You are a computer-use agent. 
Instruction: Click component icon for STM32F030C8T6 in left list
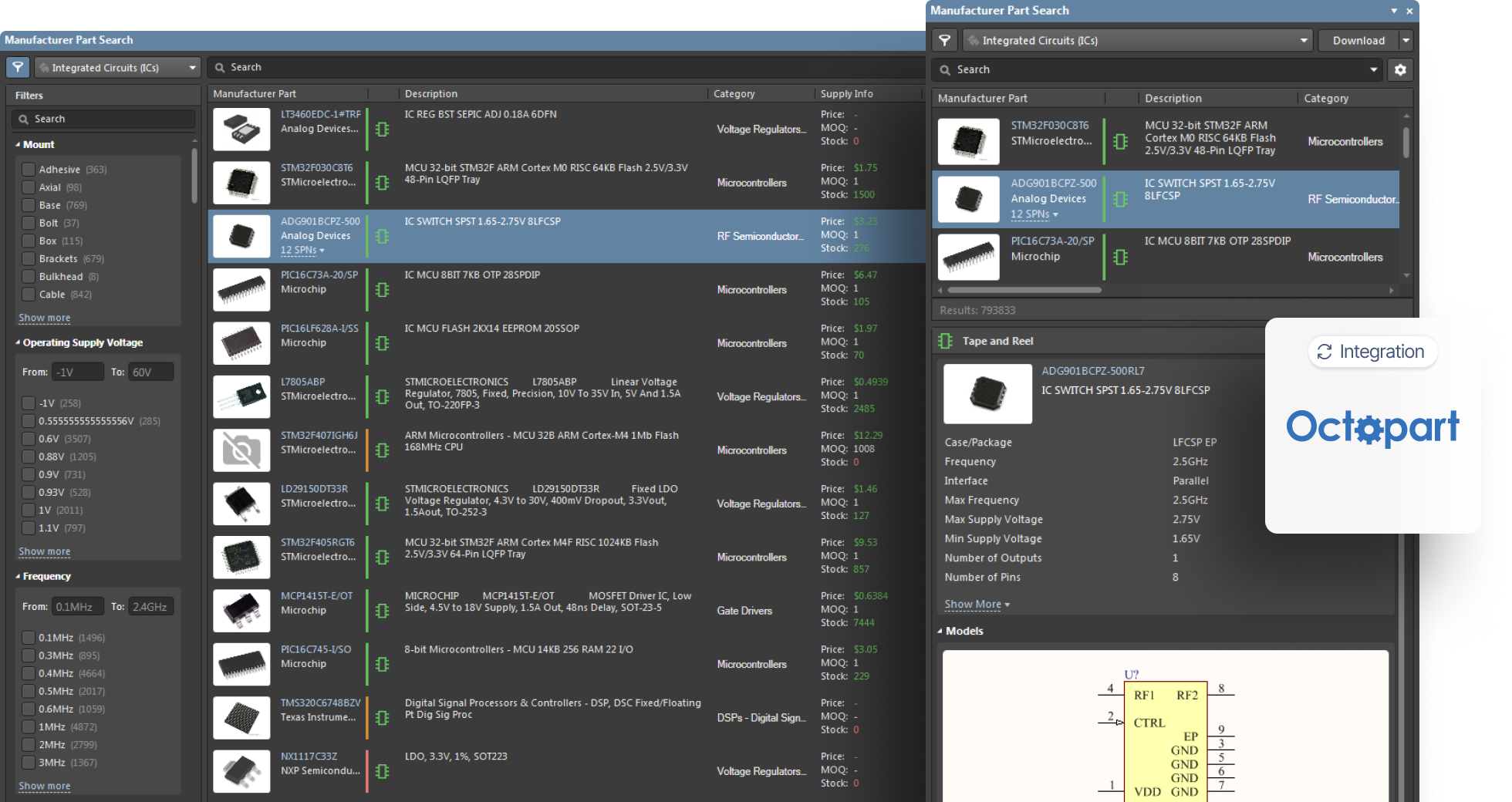click(382, 183)
